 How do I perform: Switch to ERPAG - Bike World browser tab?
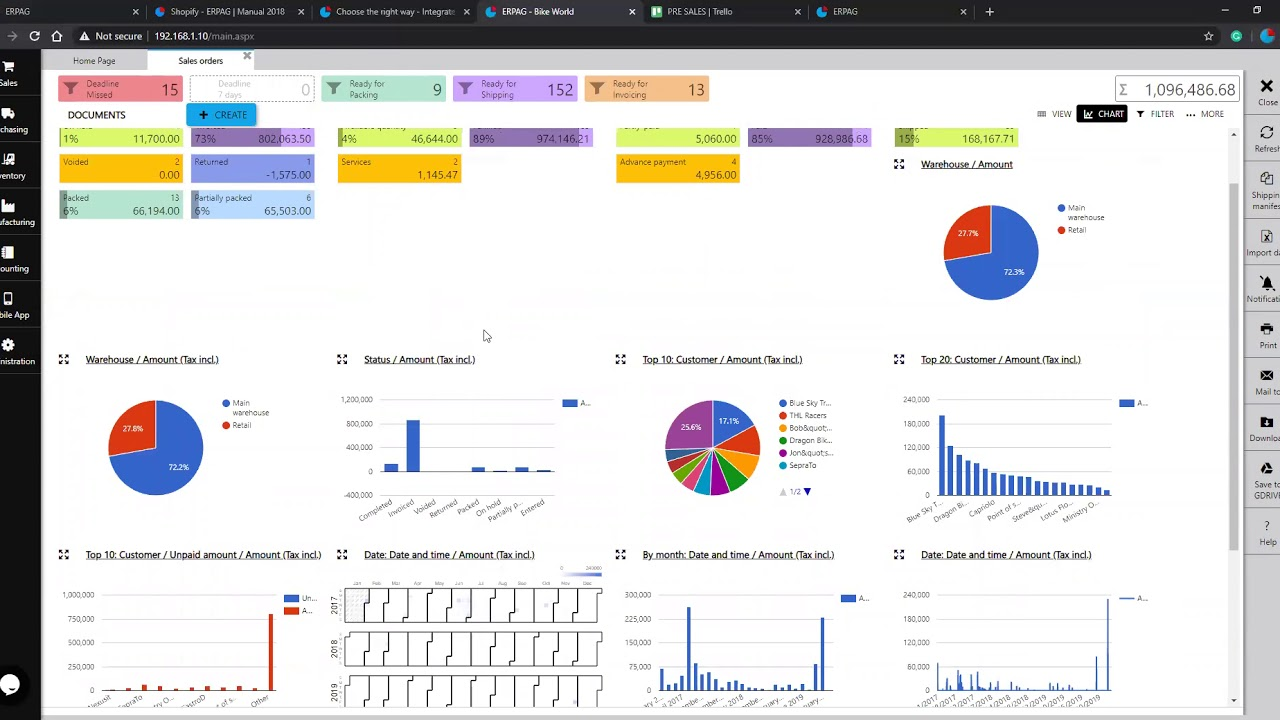pos(560,11)
